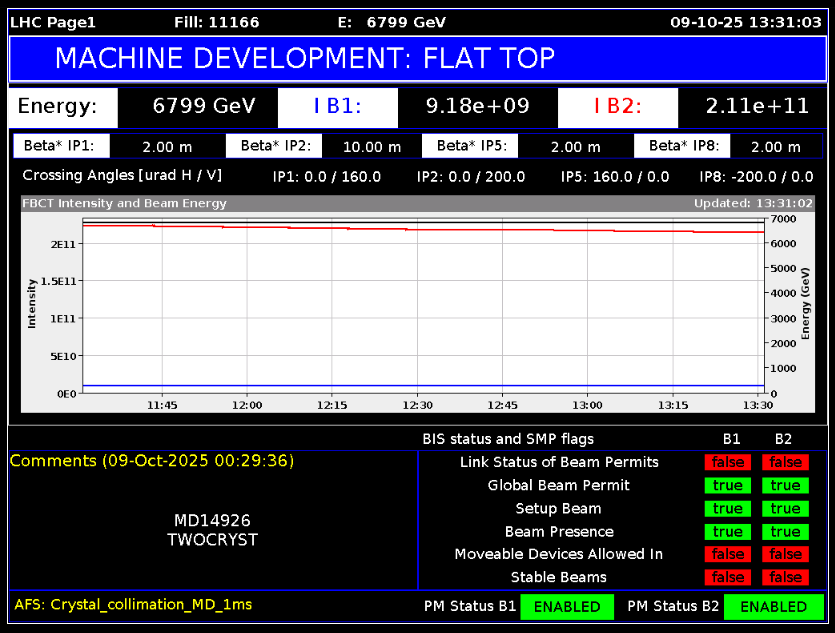Click PM Status B1 ENABLED button
The height and width of the screenshot is (633, 835).
point(567,607)
